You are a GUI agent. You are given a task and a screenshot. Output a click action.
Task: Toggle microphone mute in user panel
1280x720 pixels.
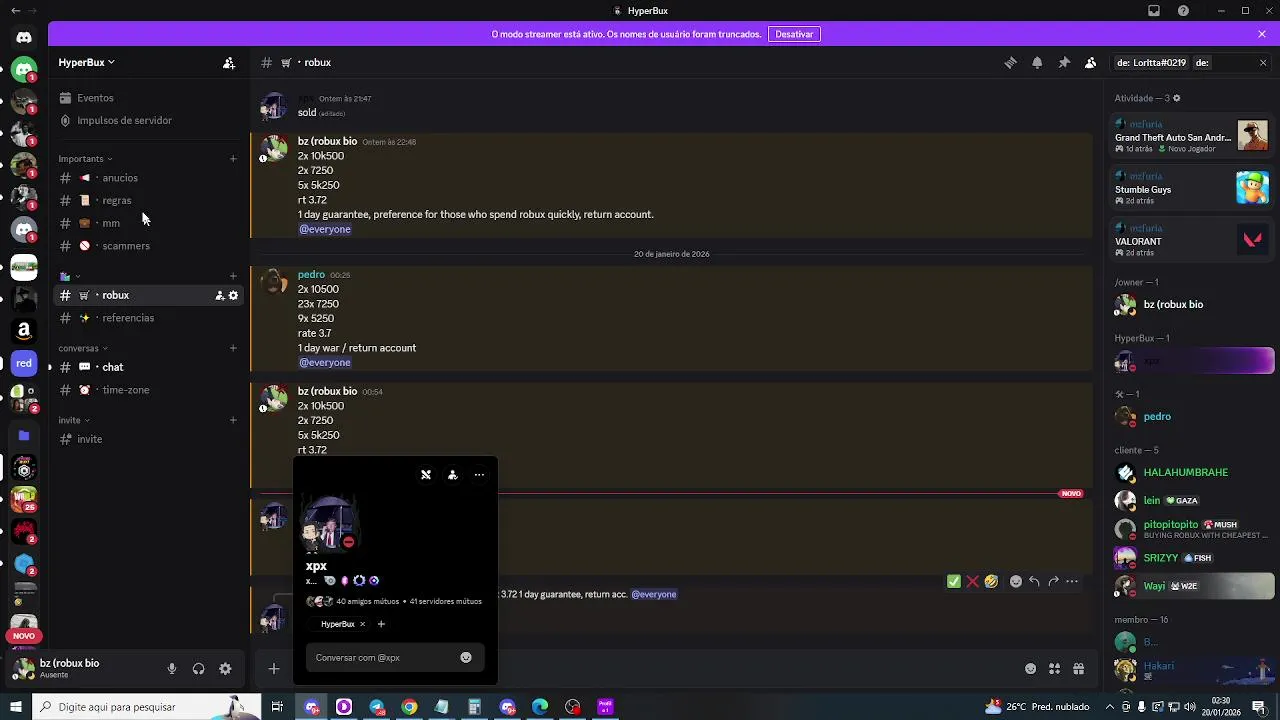tap(172, 669)
